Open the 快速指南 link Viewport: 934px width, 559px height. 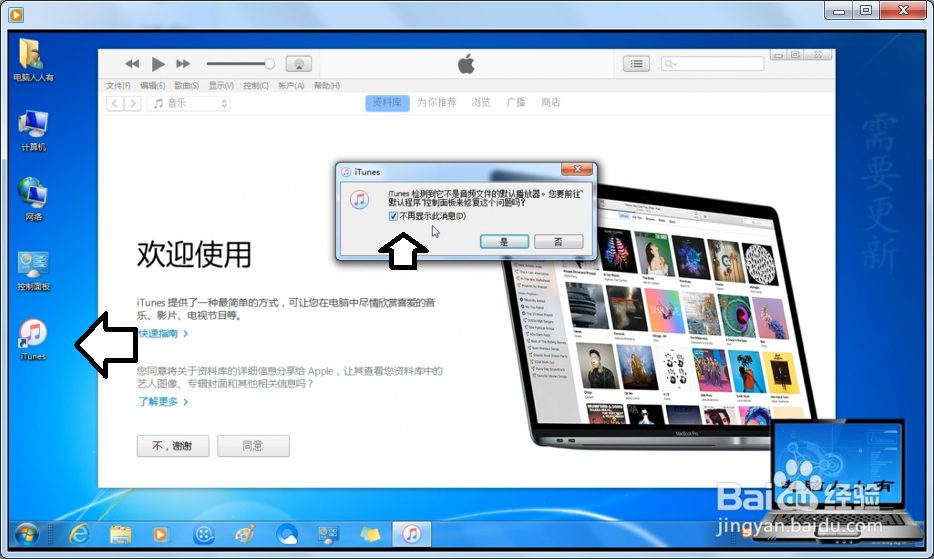[x=163, y=334]
